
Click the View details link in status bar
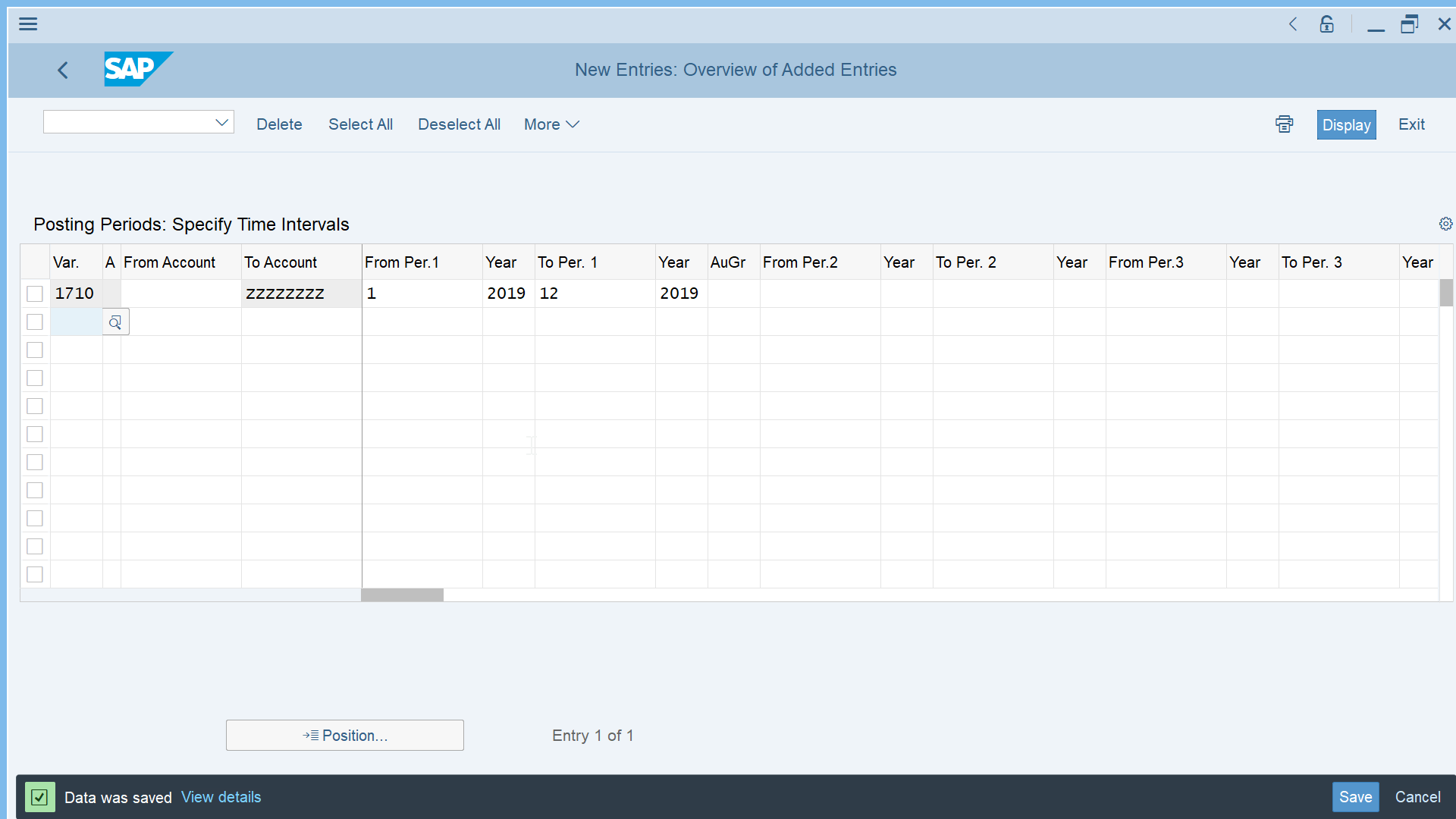[x=221, y=797]
